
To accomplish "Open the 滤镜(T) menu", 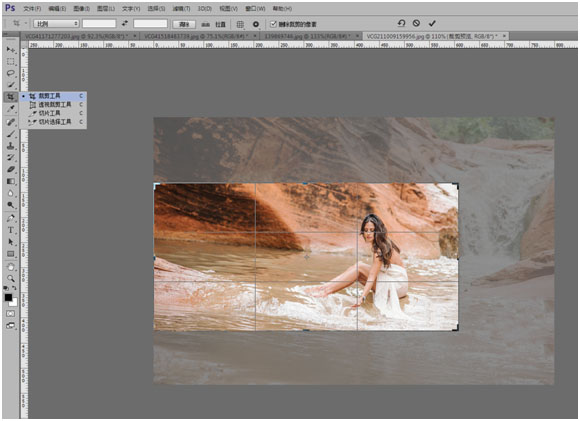I will point(181,8).
